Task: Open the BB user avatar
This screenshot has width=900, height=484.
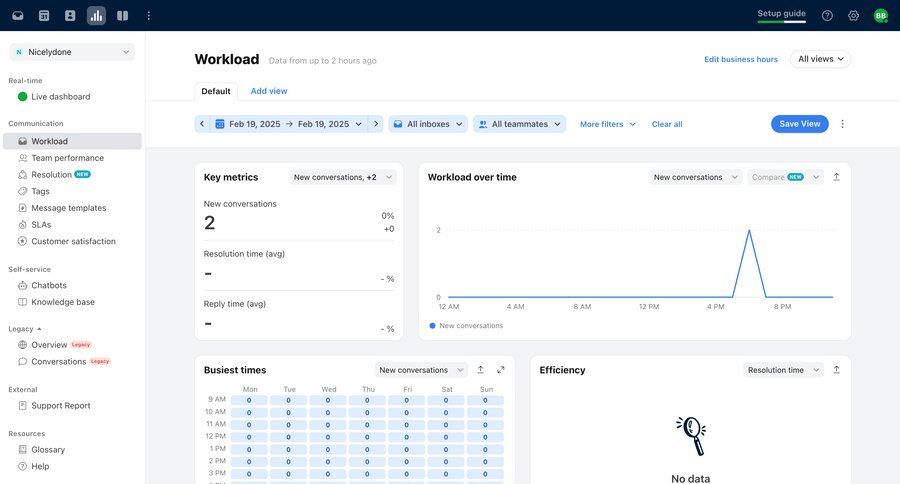Action: coord(880,16)
